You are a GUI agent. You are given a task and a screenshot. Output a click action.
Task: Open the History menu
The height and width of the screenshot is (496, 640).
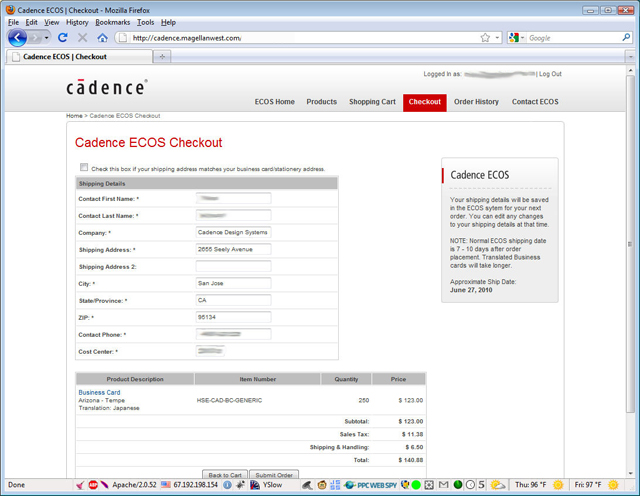click(77, 22)
